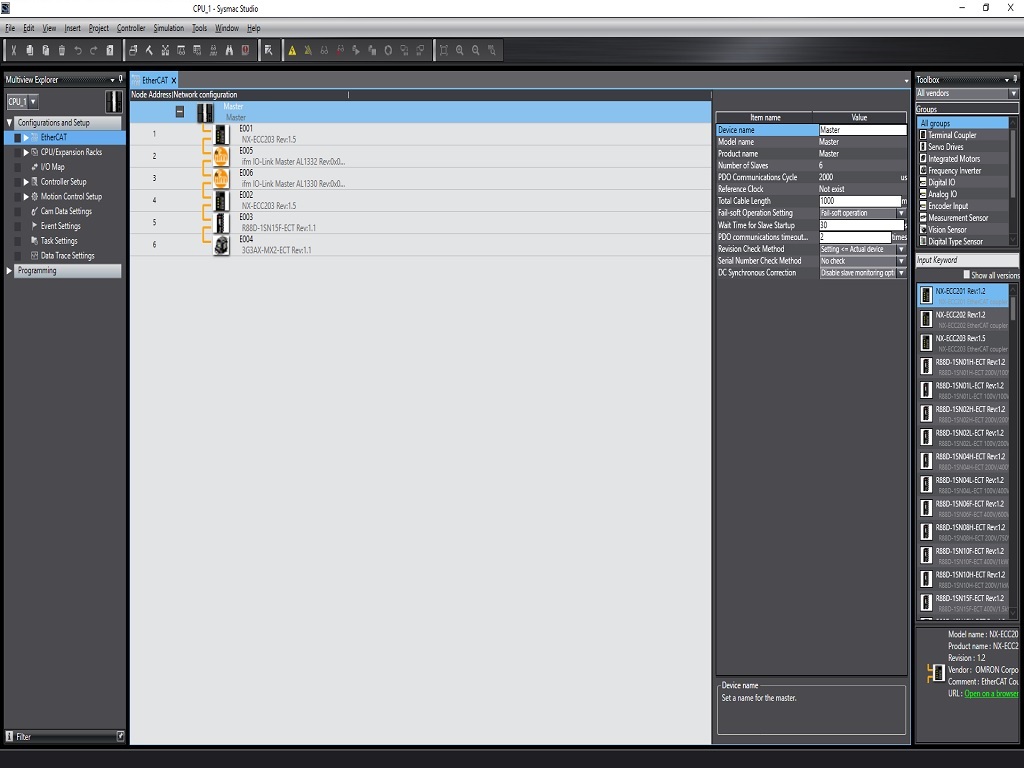Select I/O Map in the explorer tree
The height and width of the screenshot is (768, 1024).
52,167
